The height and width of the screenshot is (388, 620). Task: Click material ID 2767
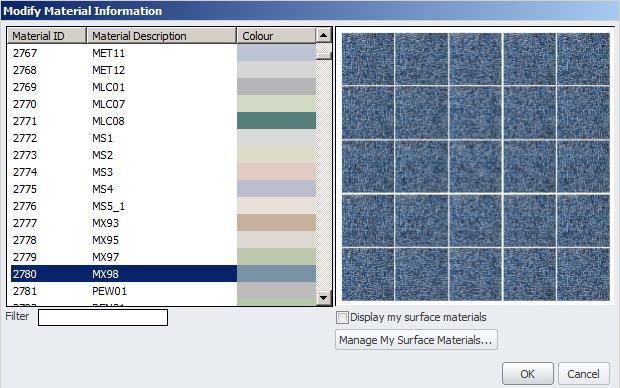[x=25, y=53]
